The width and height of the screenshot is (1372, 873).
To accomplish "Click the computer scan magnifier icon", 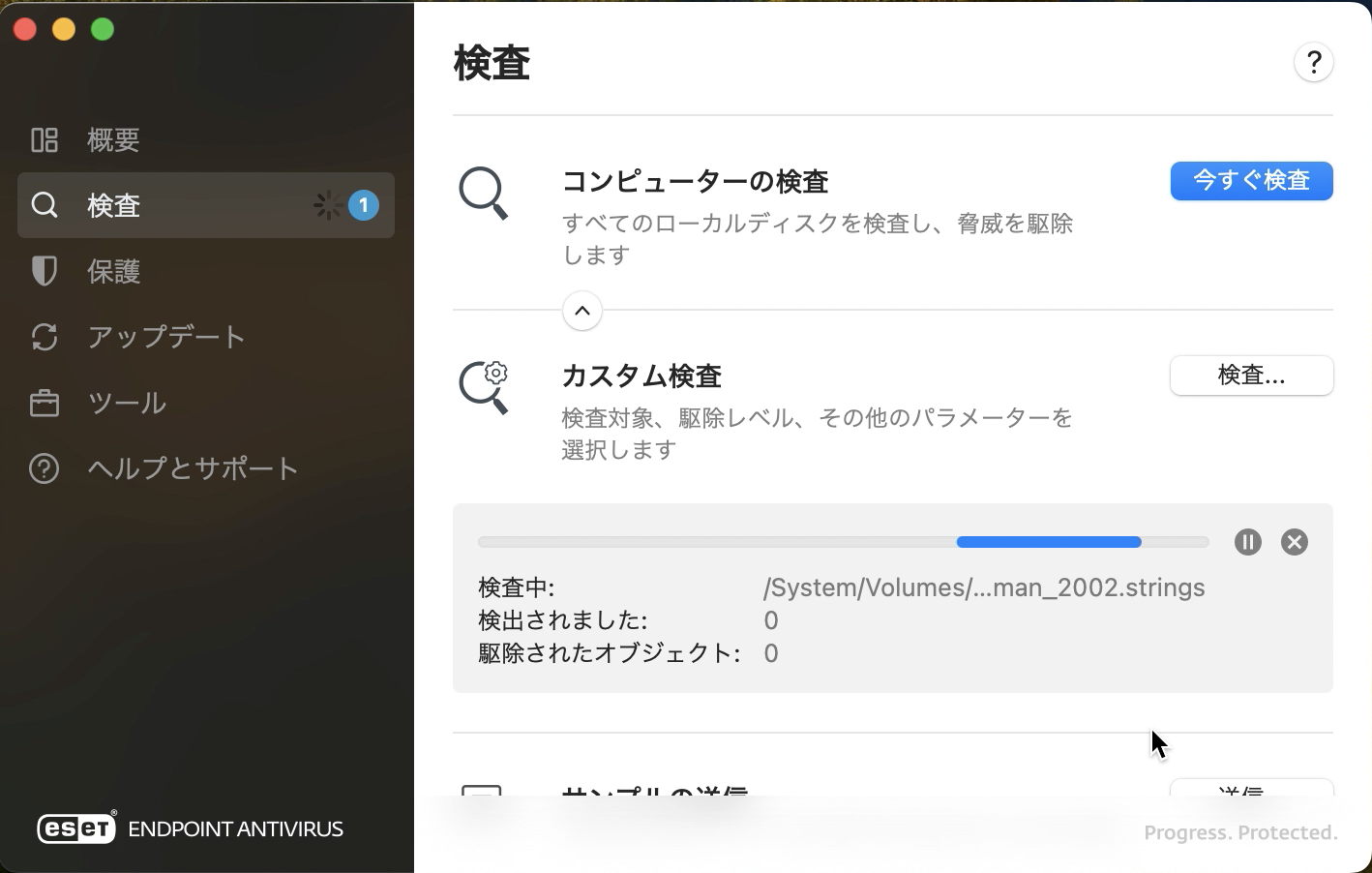I will 483,194.
